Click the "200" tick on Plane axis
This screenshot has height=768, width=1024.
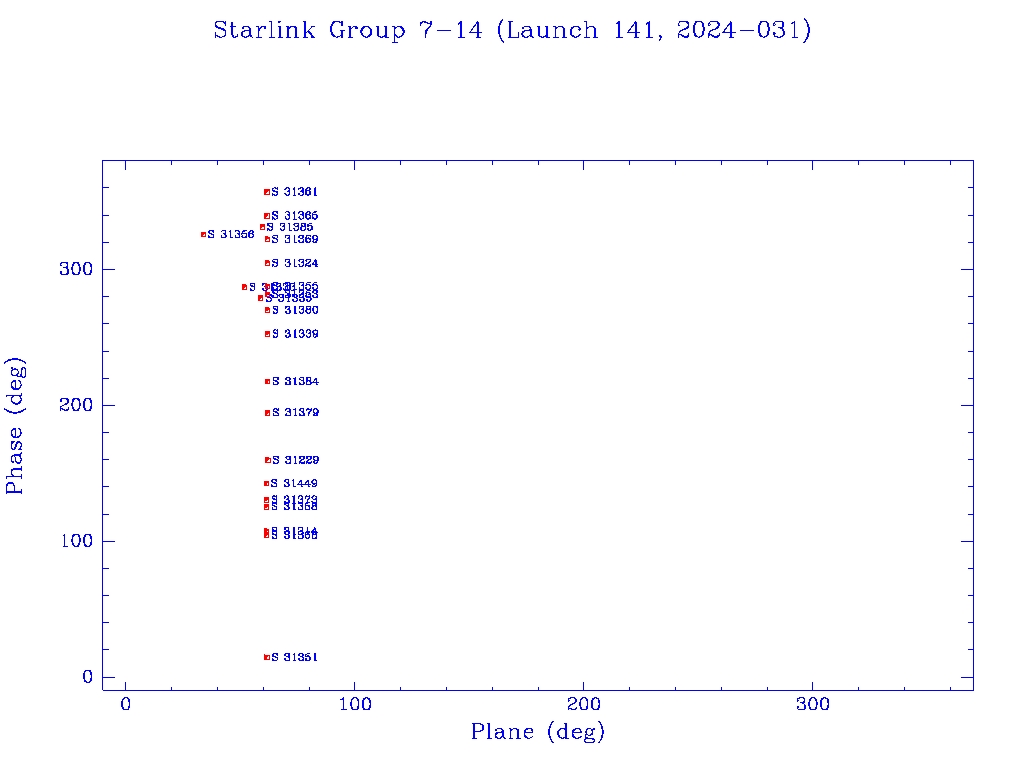(x=583, y=704)
